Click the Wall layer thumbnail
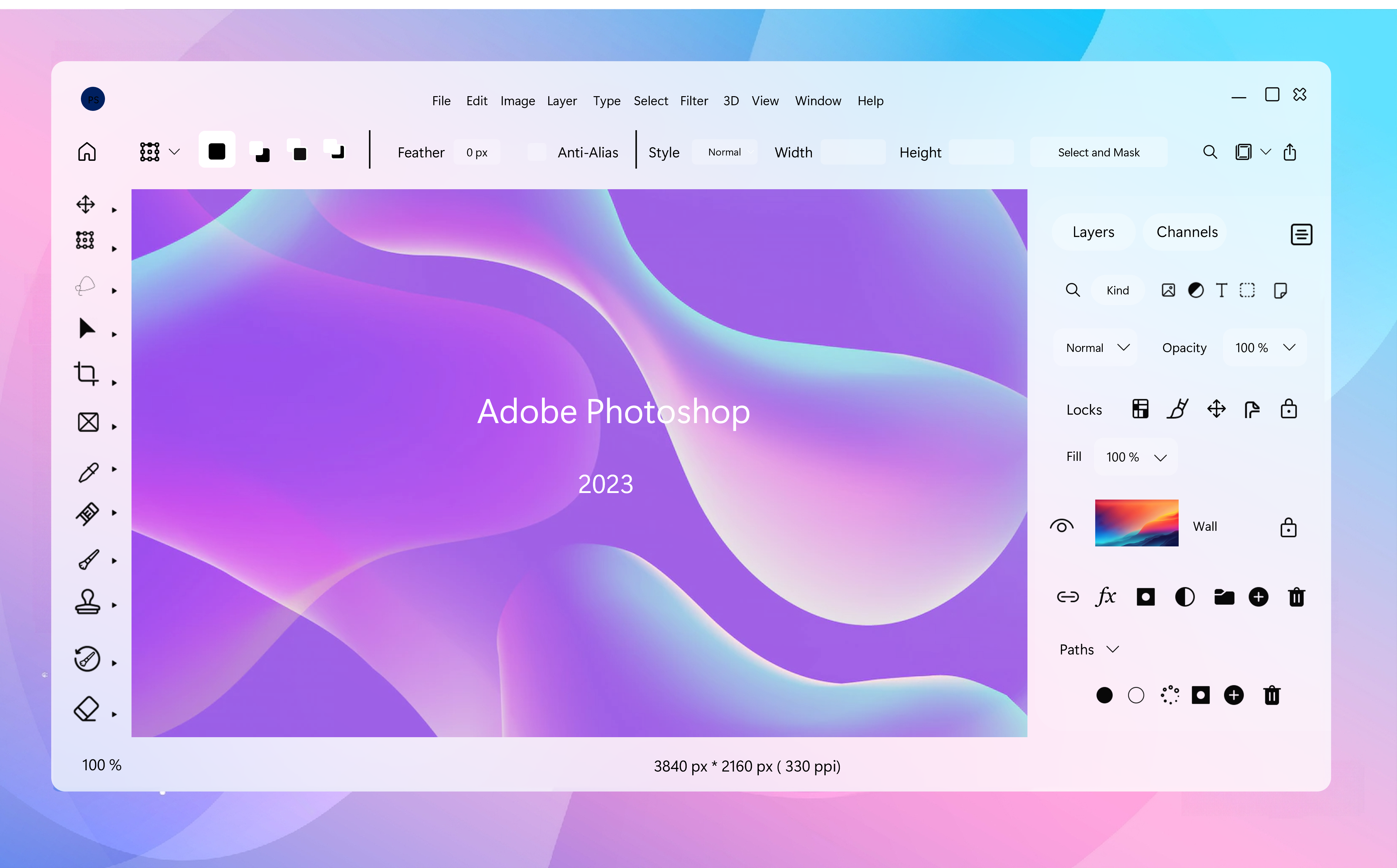The image size is (1397, 868). (1136, 523)
